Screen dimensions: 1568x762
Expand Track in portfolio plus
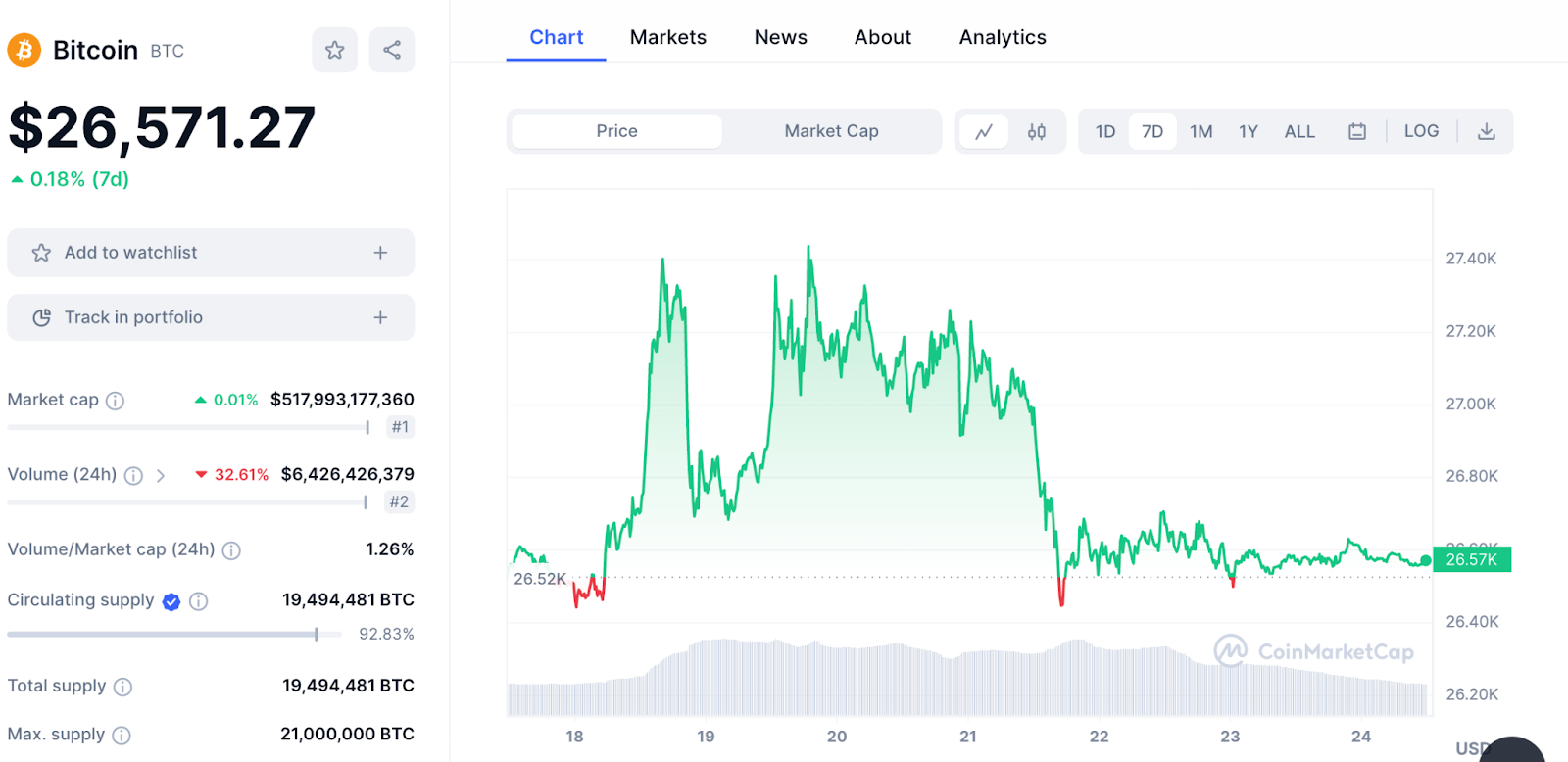point(380,317)
